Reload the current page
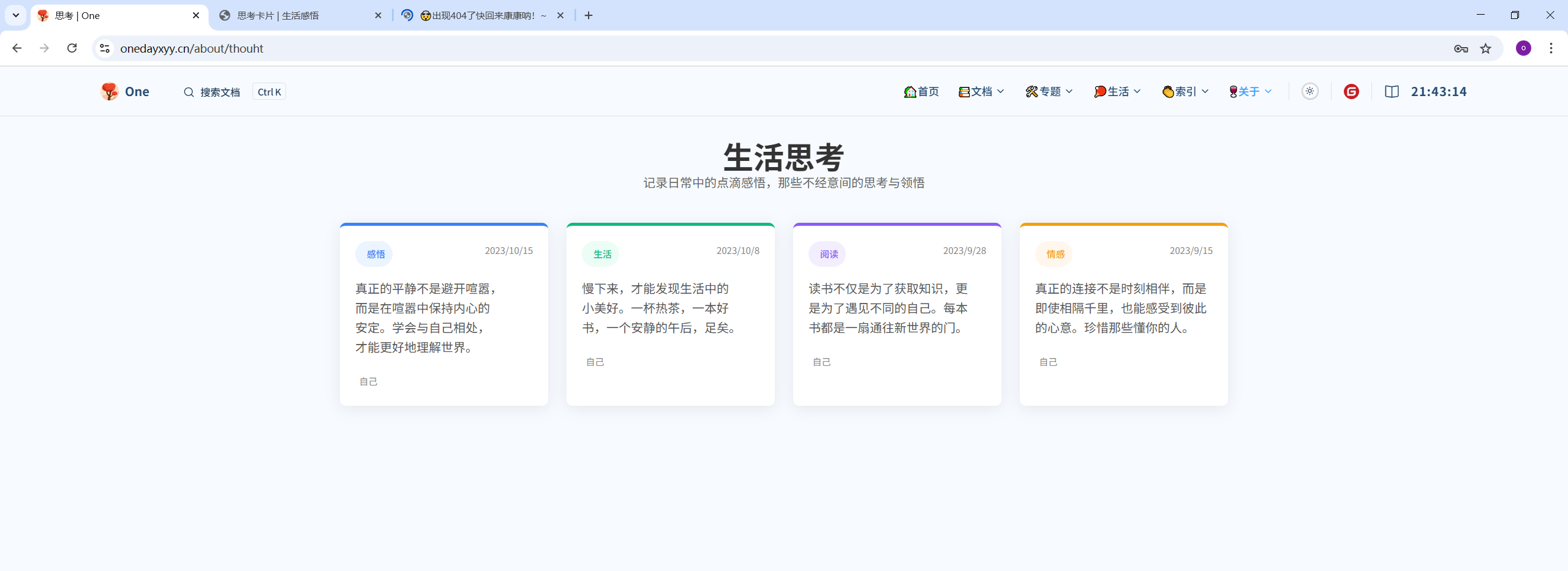 pos(72,48)
